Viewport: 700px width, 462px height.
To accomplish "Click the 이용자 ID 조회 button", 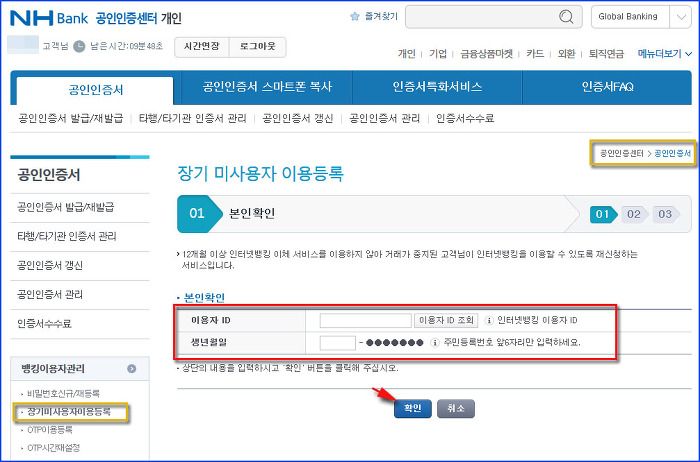I will (x=446, y=320).
